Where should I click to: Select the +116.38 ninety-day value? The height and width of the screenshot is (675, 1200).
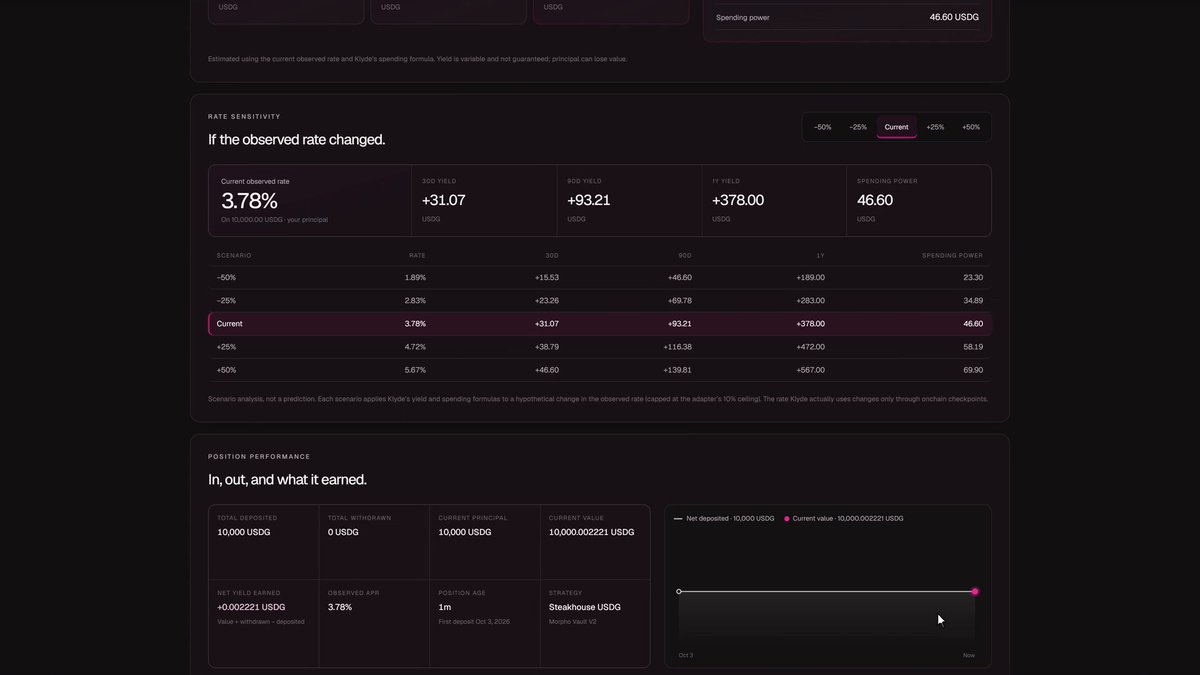coord(677,347)
